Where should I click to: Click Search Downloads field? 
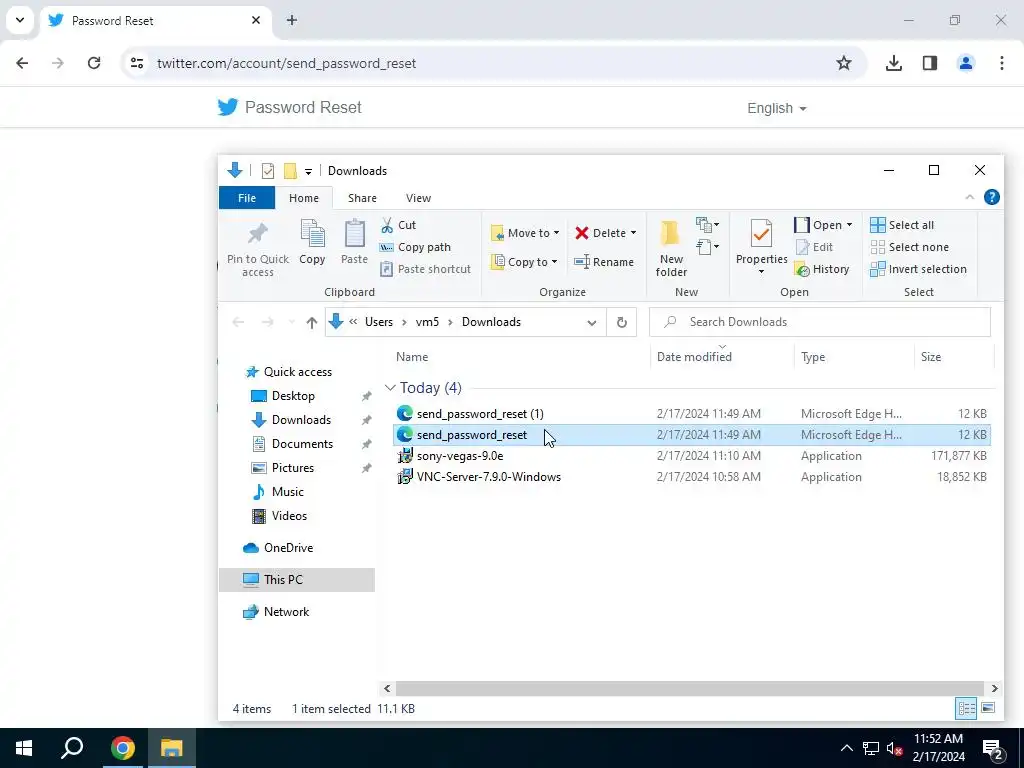tap(820, 322)
